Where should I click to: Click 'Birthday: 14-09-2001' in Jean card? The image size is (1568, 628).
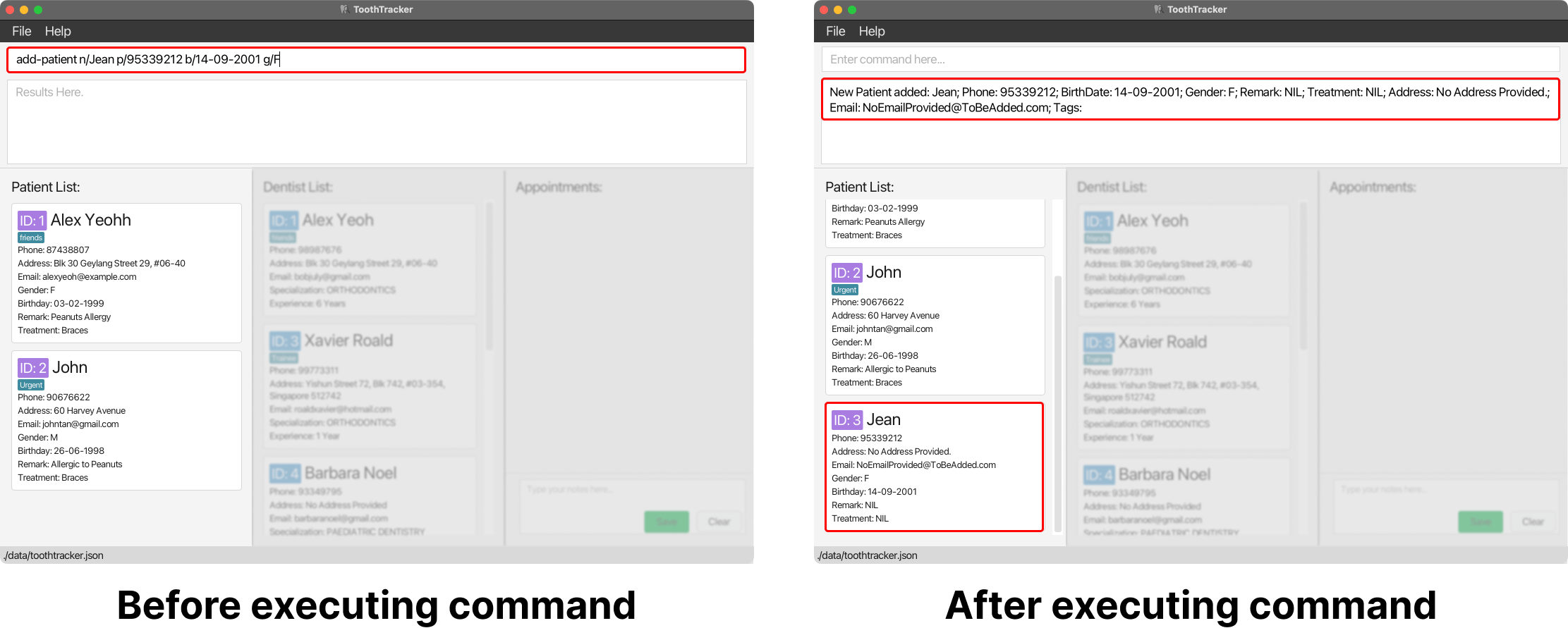pyautogui.click(x=874, y=492)
